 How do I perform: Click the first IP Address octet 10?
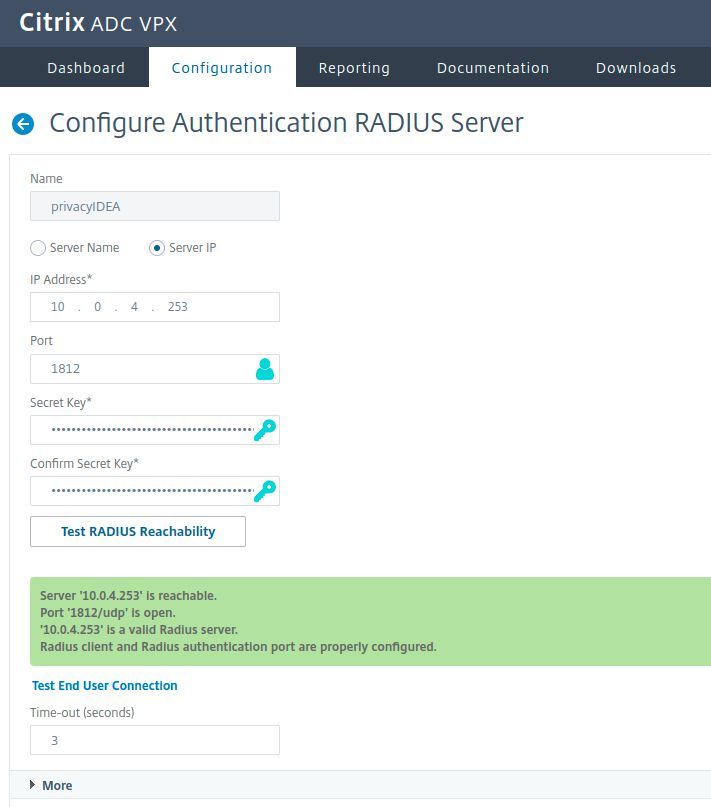pyautogui.click(x=58, y=307)
